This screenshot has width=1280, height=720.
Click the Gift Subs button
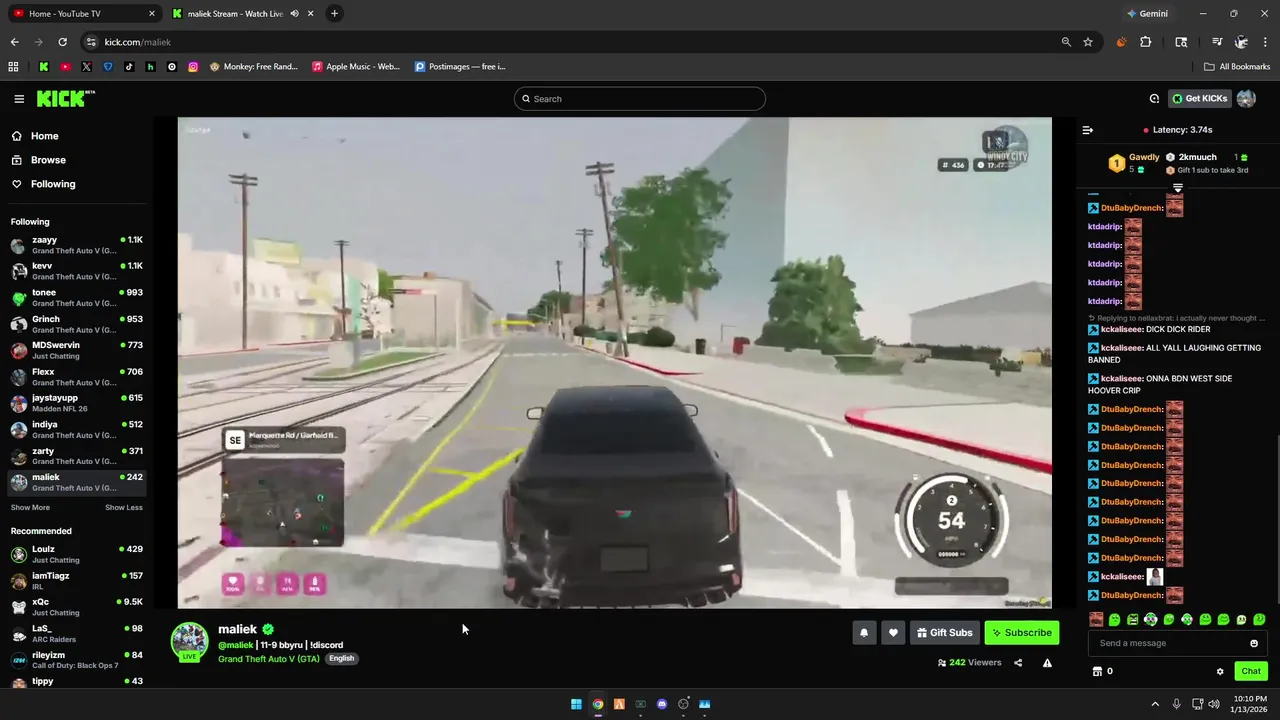[x=944, y=633]
